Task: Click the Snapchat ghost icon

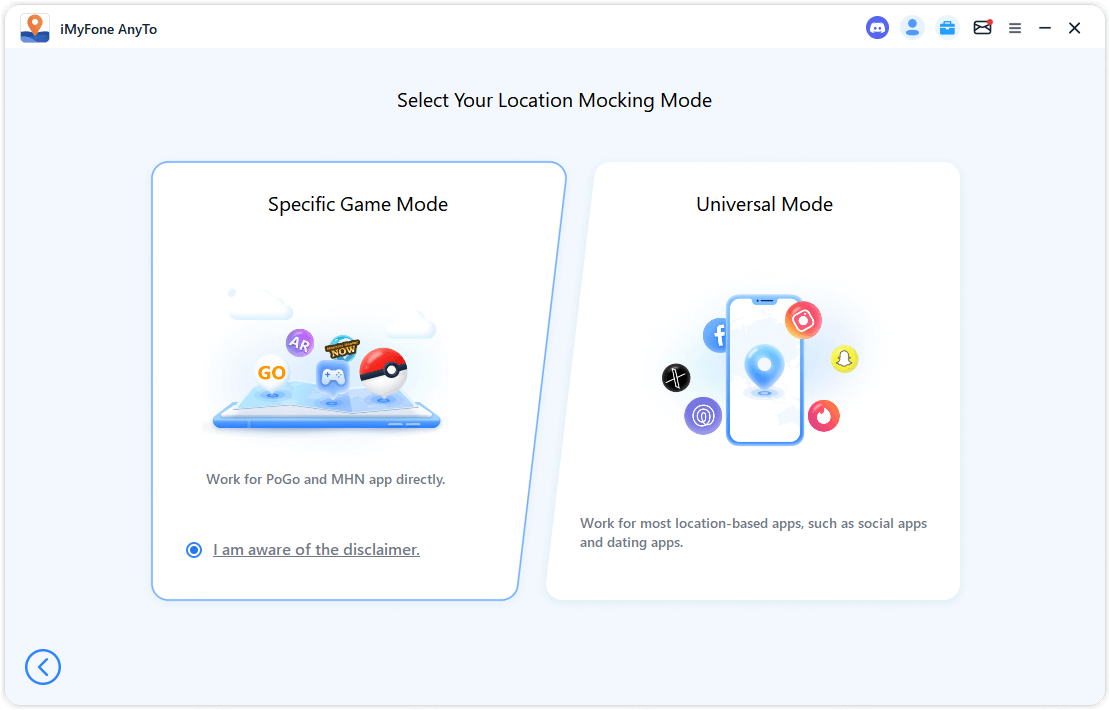Action: pyautogui.click(x=845, y=359)
